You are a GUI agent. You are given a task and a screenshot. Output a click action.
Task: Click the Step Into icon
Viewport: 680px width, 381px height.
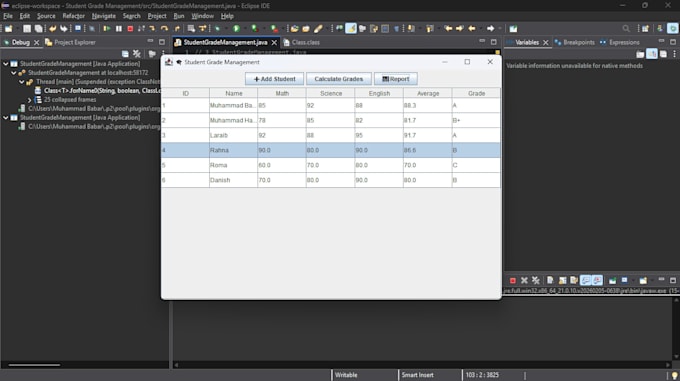(x=152, y=29)
